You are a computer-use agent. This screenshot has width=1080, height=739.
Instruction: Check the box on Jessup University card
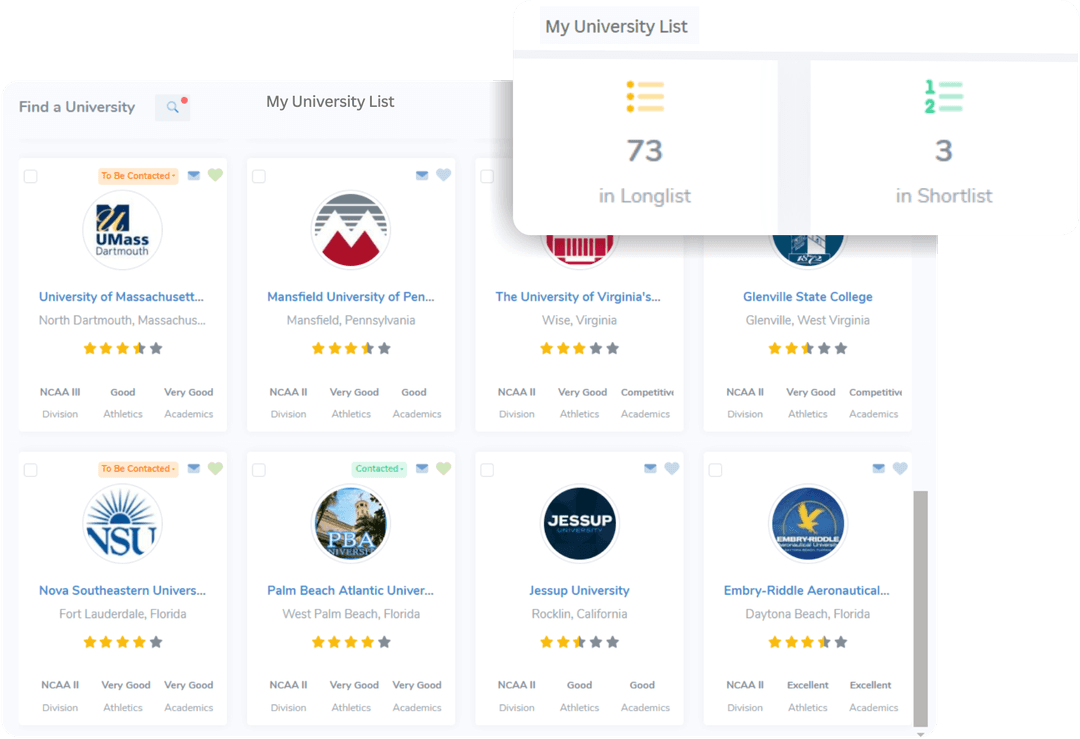487,470
